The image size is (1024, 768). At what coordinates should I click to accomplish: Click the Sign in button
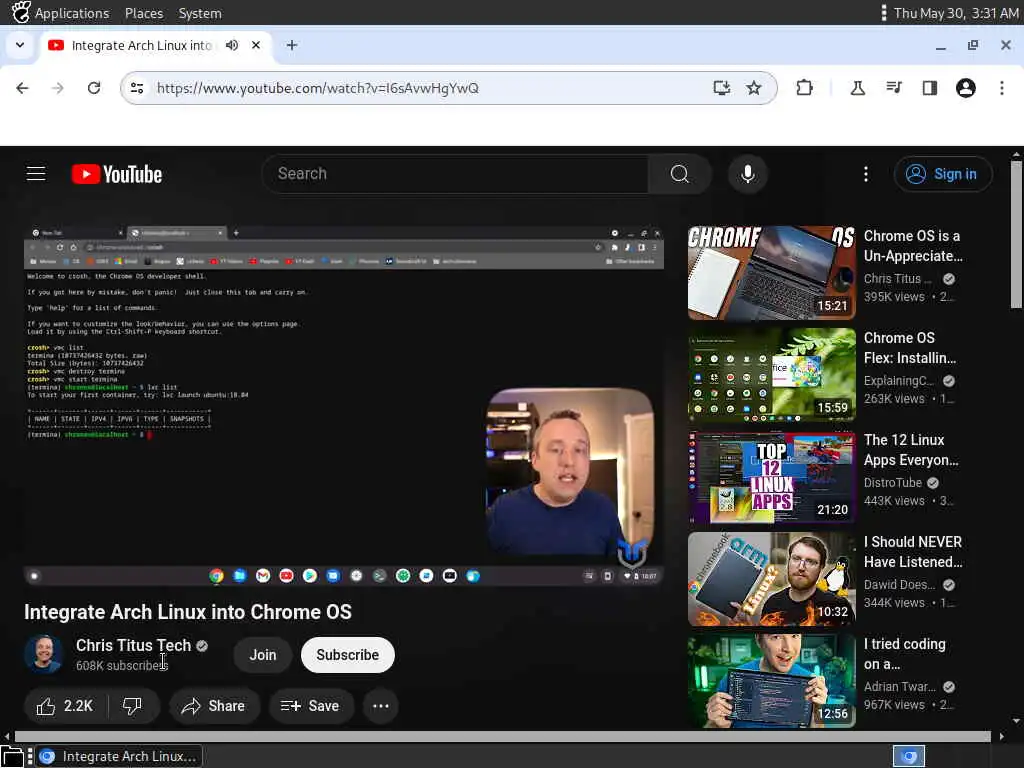942,174
